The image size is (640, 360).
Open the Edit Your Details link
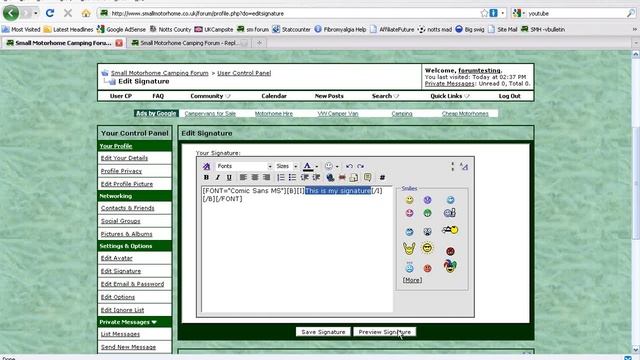(x=124, y=158)
